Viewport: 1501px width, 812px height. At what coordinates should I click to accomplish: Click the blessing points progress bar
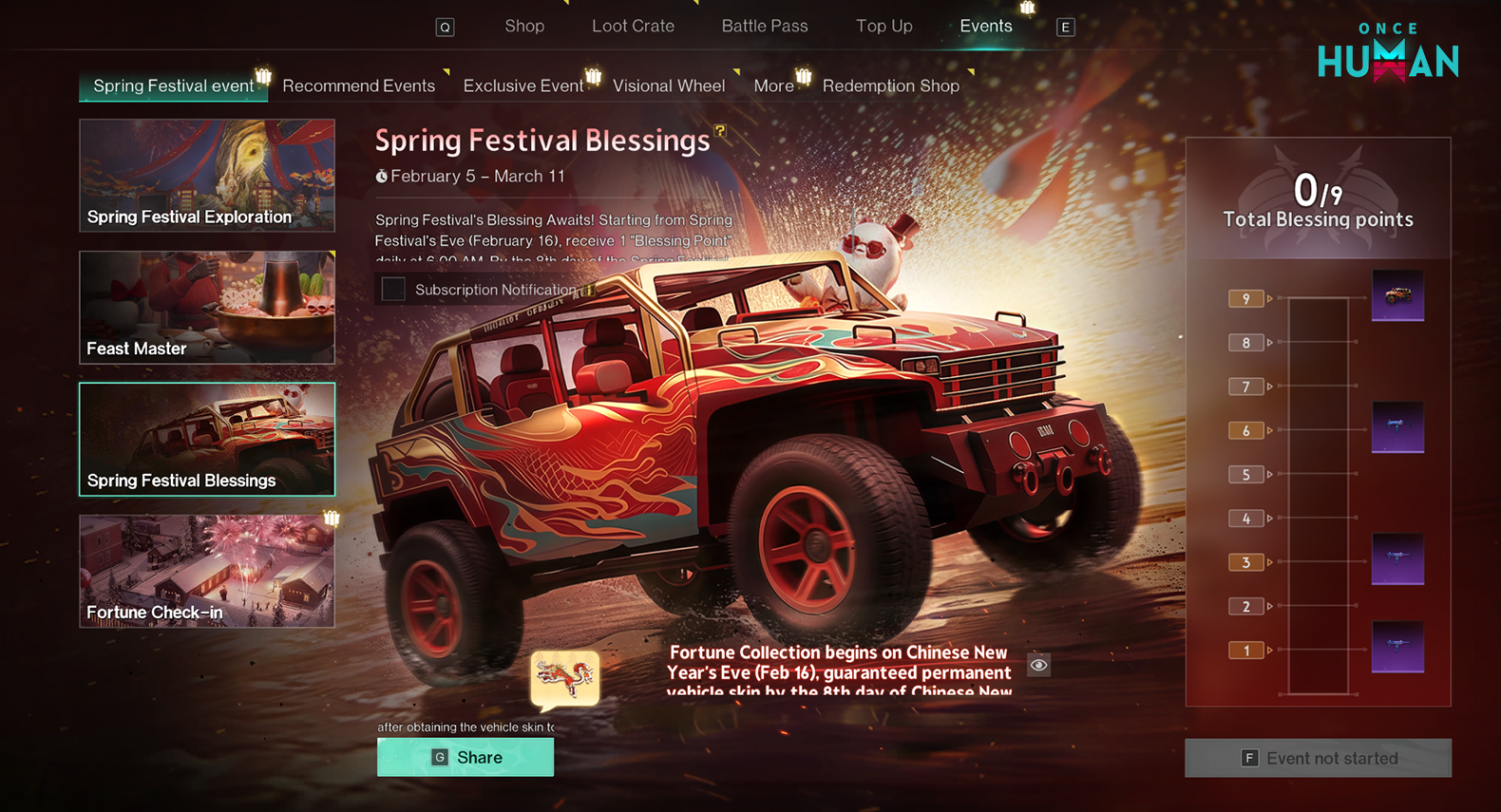1318,496
